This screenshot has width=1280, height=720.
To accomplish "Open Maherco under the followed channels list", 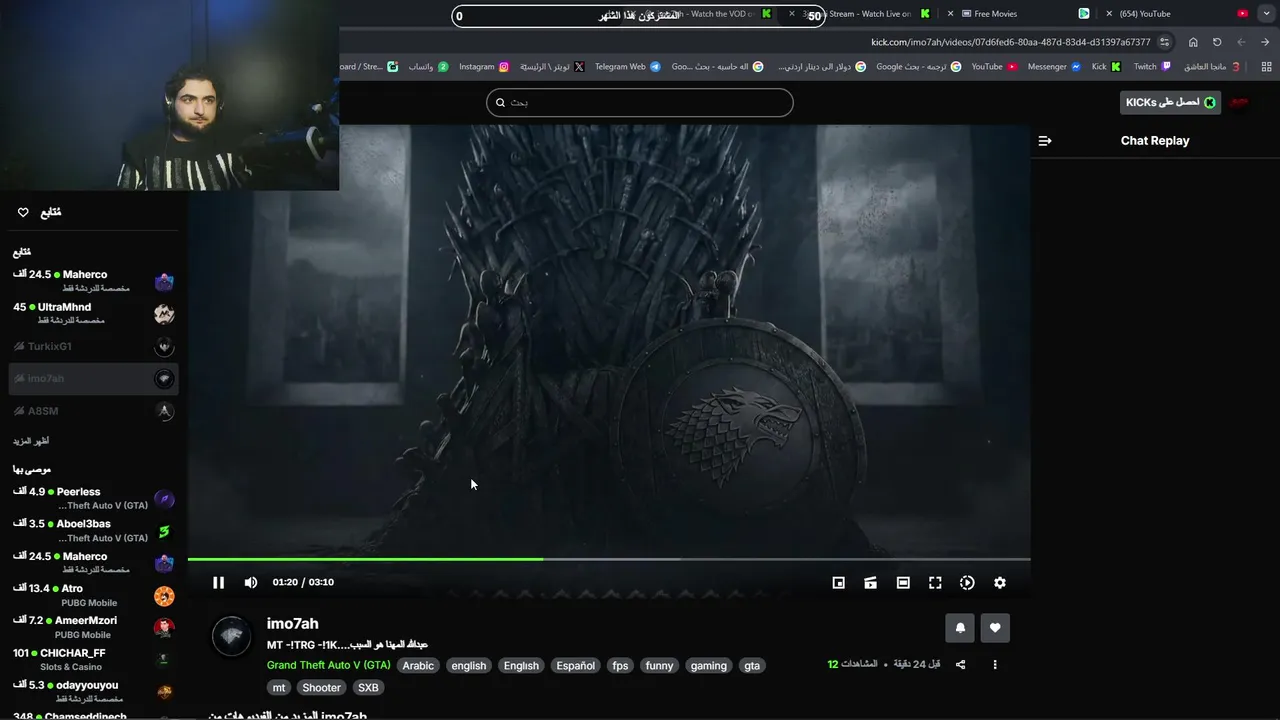I will [x=93, y=280].
